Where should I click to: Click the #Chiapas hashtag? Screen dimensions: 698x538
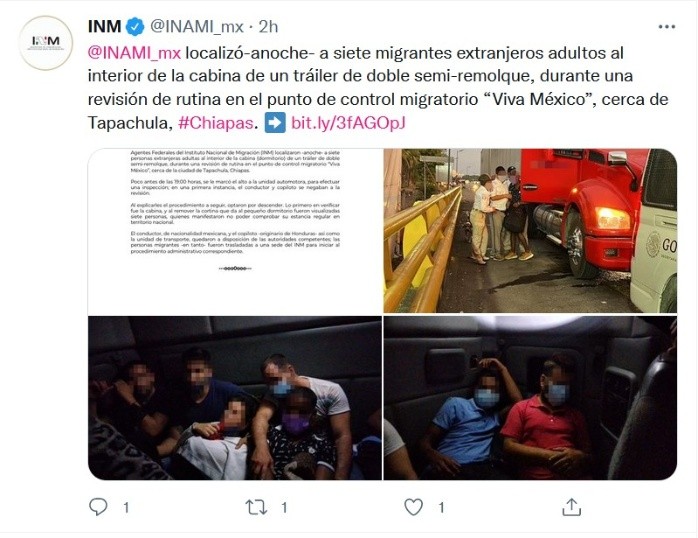coord(215,123)
